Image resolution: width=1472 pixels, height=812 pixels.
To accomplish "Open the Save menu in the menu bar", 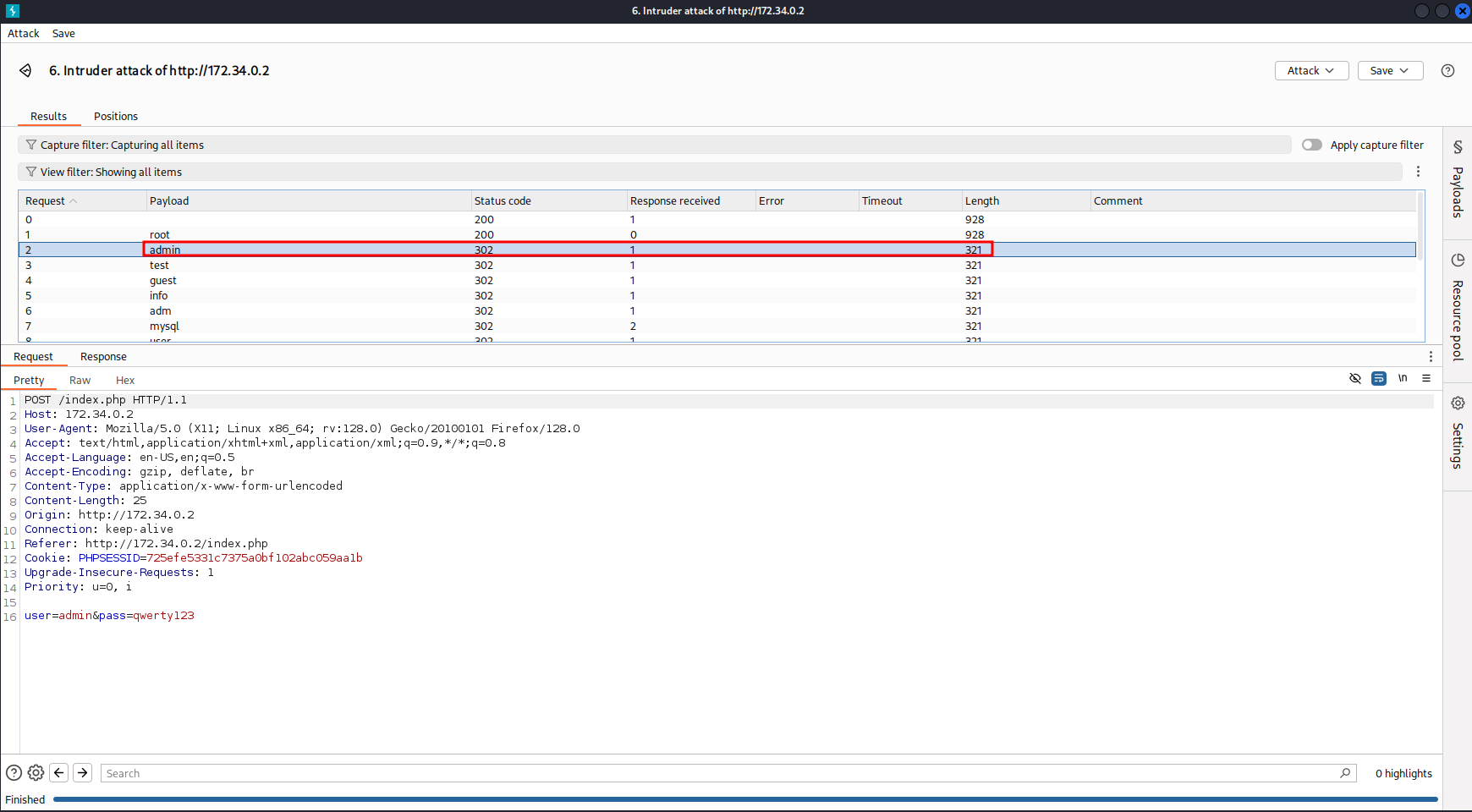I will (x=63, y=34).
